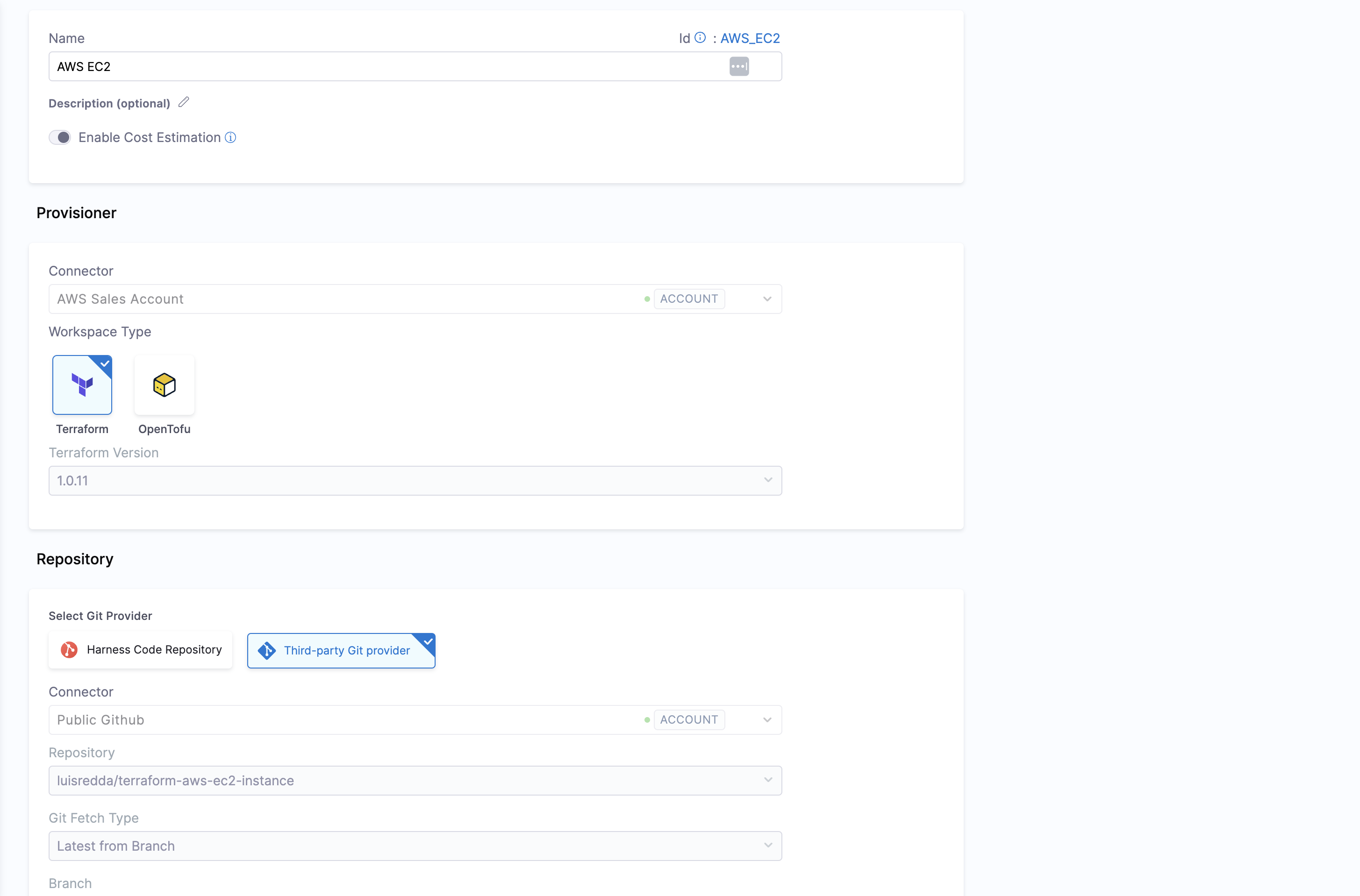Open the Git Fetch Type dropdown

(768, 845)
